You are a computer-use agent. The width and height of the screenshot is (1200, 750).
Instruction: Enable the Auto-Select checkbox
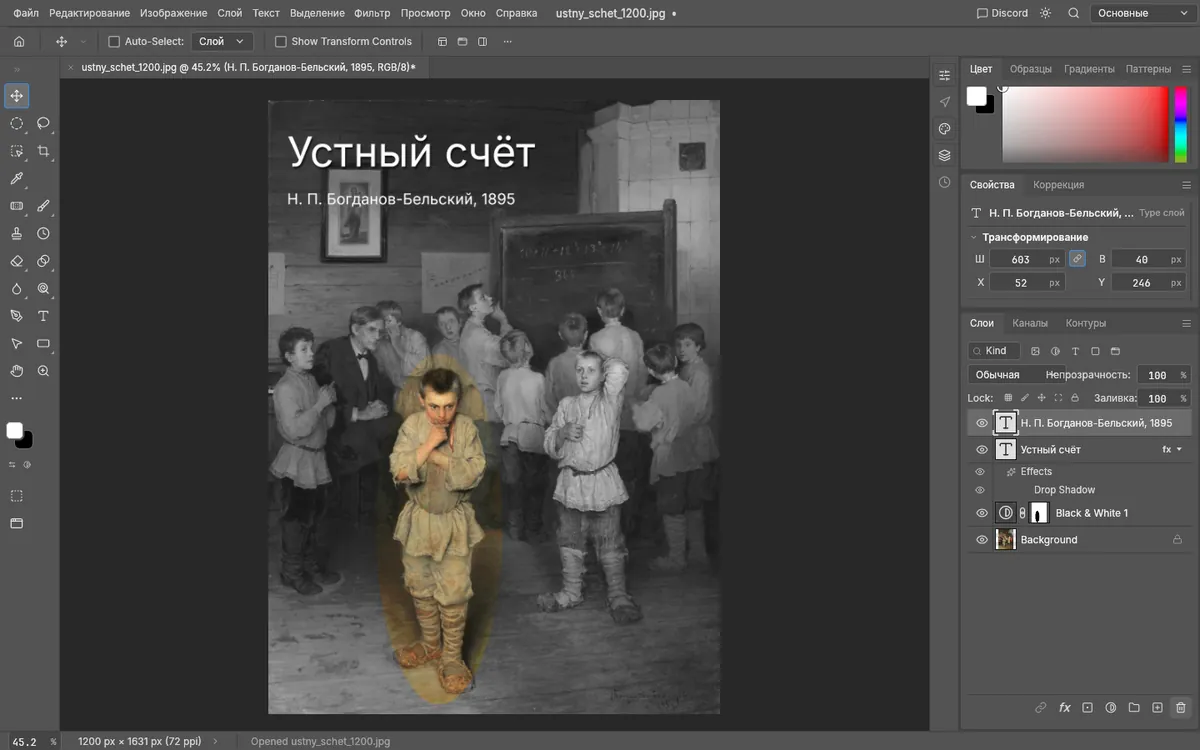click(114, 42)
